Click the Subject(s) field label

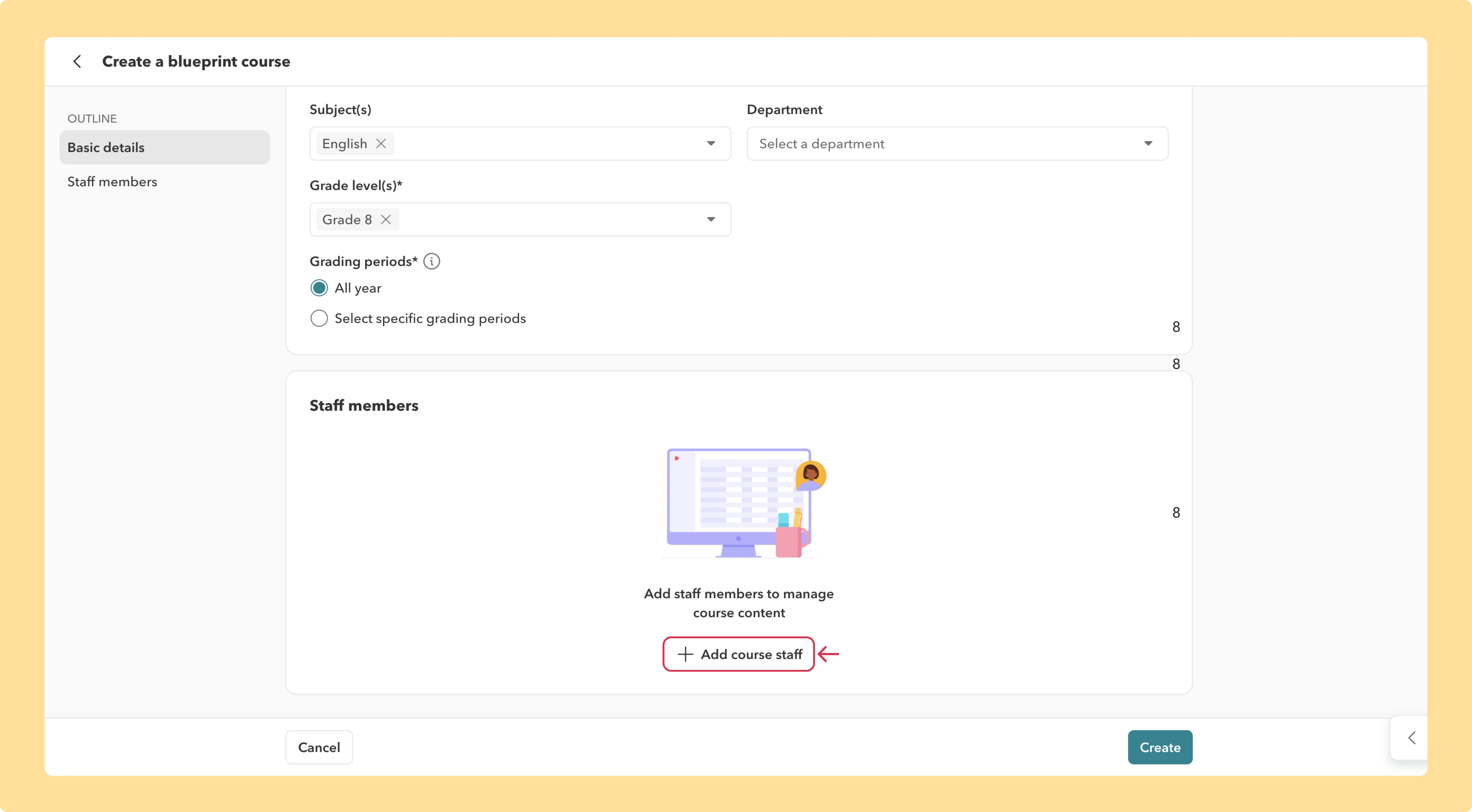point(341,110)
